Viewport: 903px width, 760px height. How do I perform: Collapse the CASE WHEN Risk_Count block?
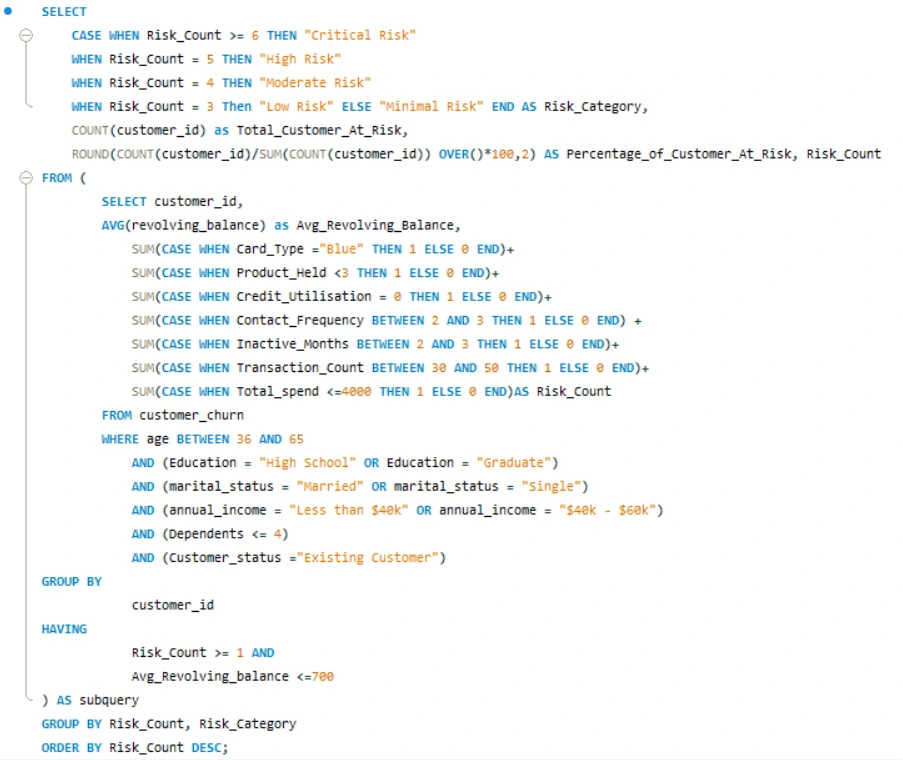click(x=26, y=35)
